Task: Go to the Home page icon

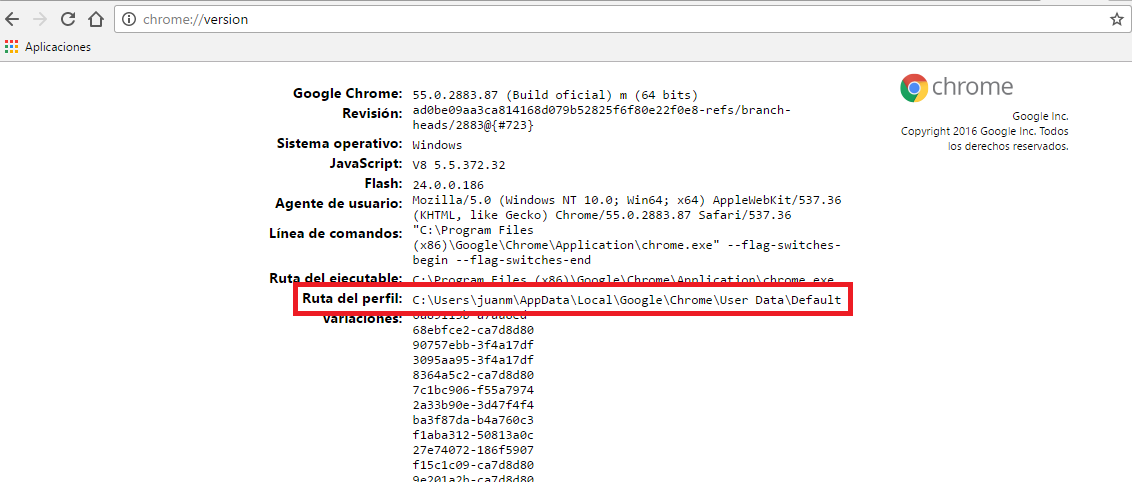Action: (x=95, y=19)
